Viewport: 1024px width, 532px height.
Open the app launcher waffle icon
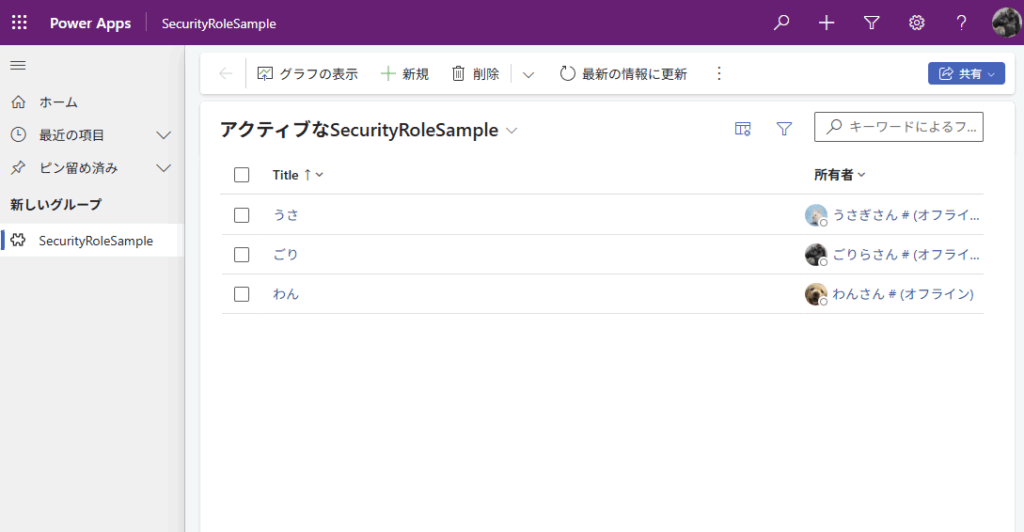click(x=19, y=23)
